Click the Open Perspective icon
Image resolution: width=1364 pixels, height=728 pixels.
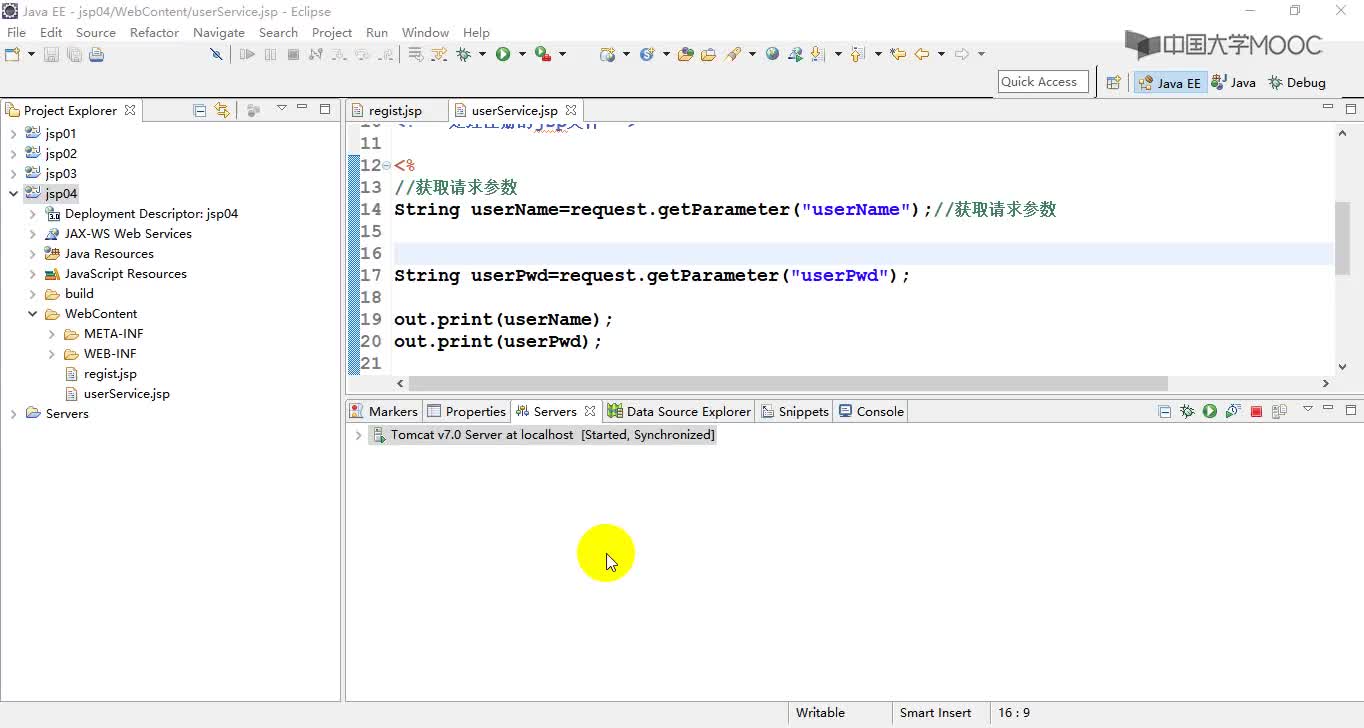[1113, 83]
